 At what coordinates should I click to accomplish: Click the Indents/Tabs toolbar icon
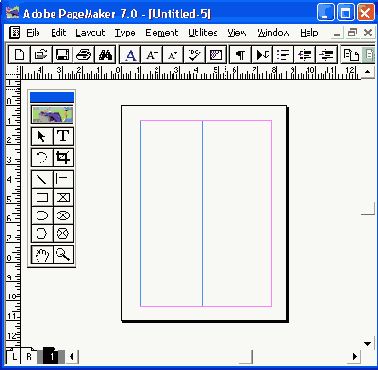click(262, 54)
